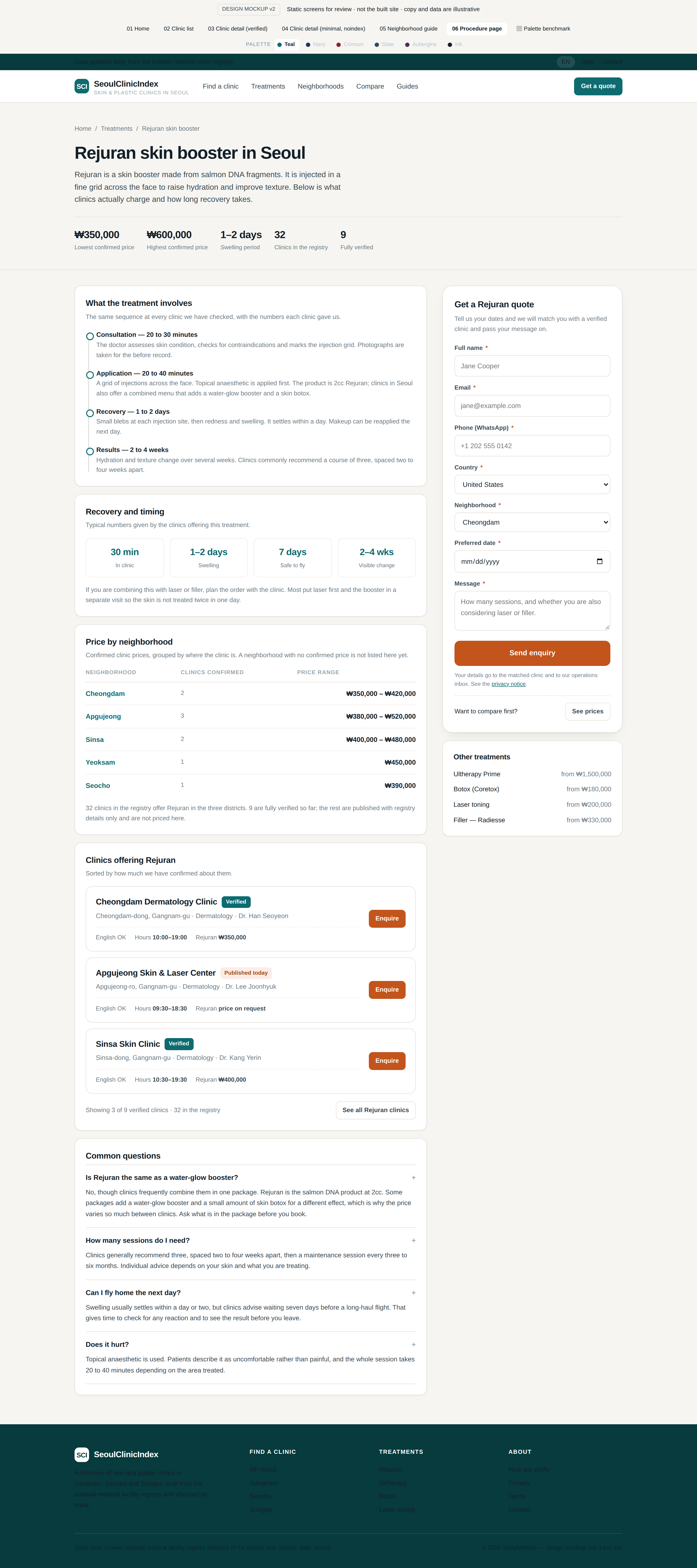Switch palette to Aubergine
Viewport: 697px width, 1568px height.
pos(421,45)
